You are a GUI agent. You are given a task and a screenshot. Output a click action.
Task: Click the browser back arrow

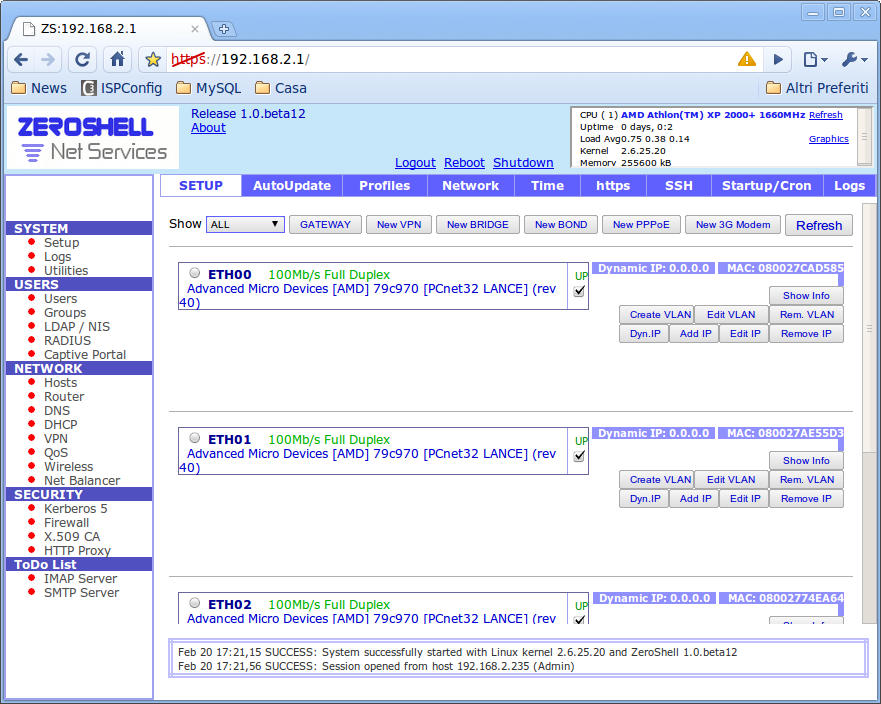tap(21, 60)
